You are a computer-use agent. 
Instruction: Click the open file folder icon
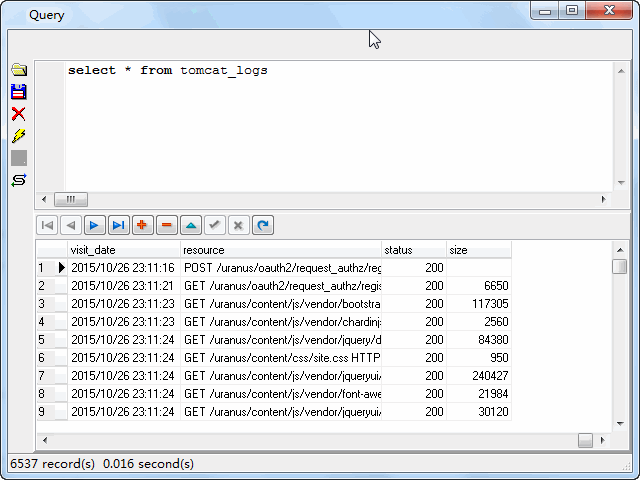(x=18, y=70)
